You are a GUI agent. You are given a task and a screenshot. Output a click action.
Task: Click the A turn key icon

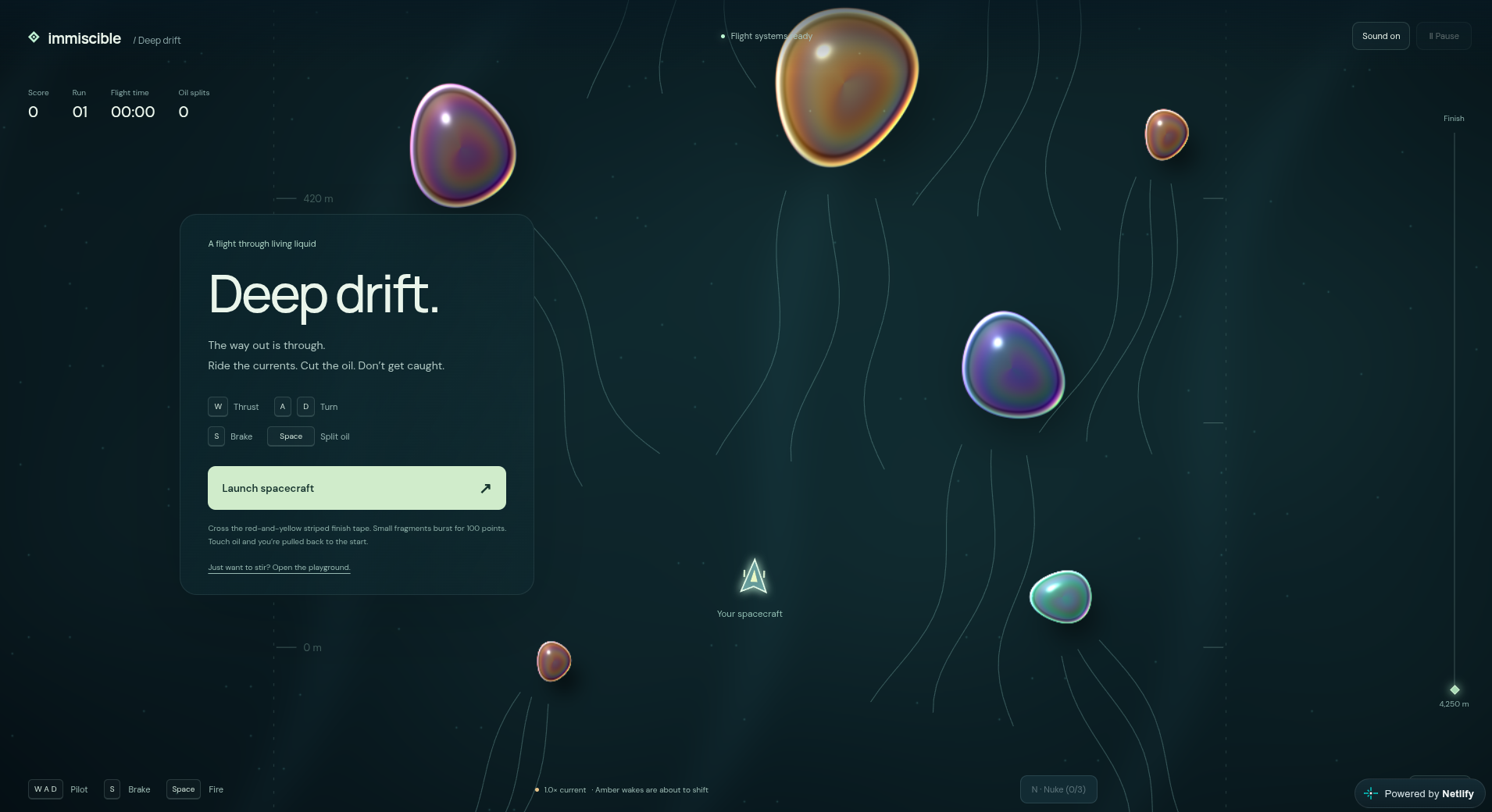click(283, 407)
